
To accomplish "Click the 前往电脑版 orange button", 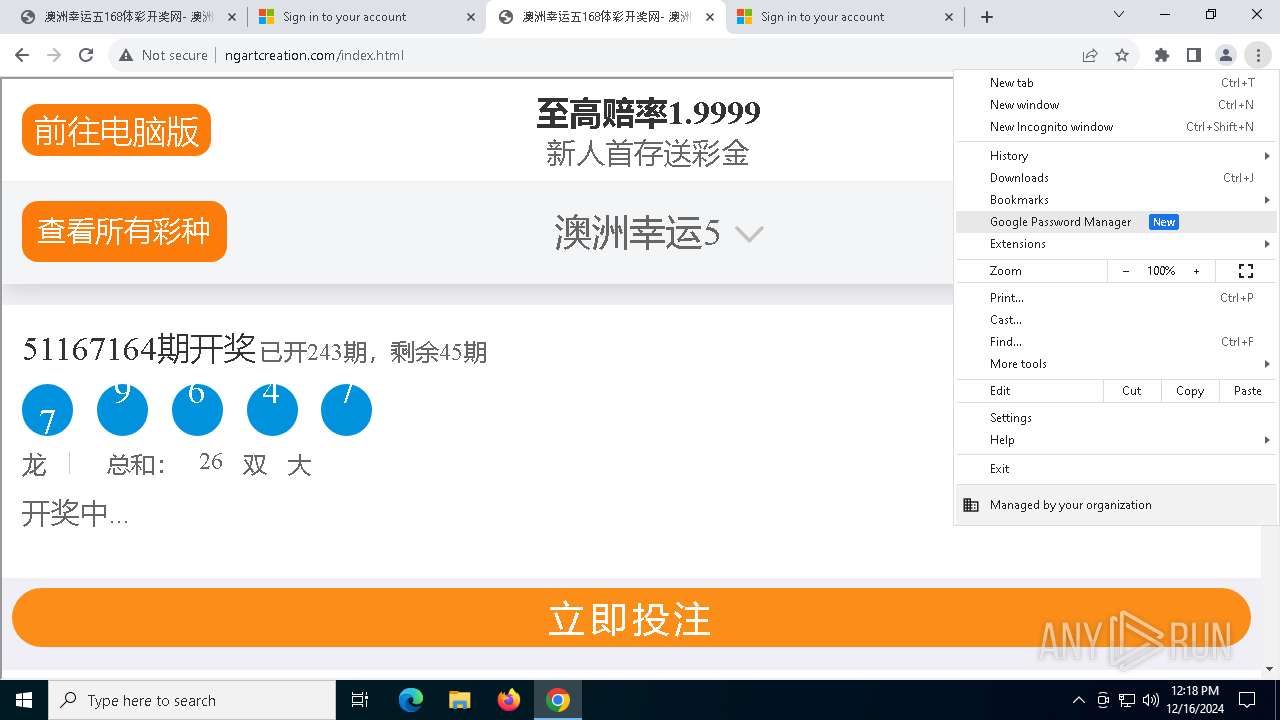I will tap(116, 130).
